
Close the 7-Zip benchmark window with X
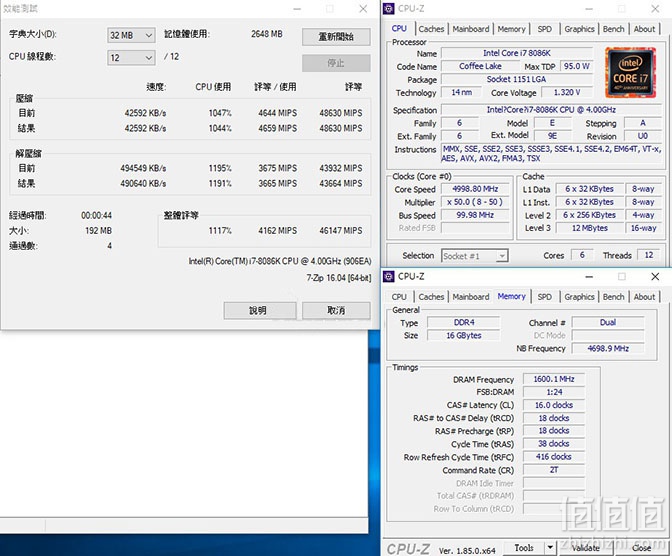click(363, 9)
